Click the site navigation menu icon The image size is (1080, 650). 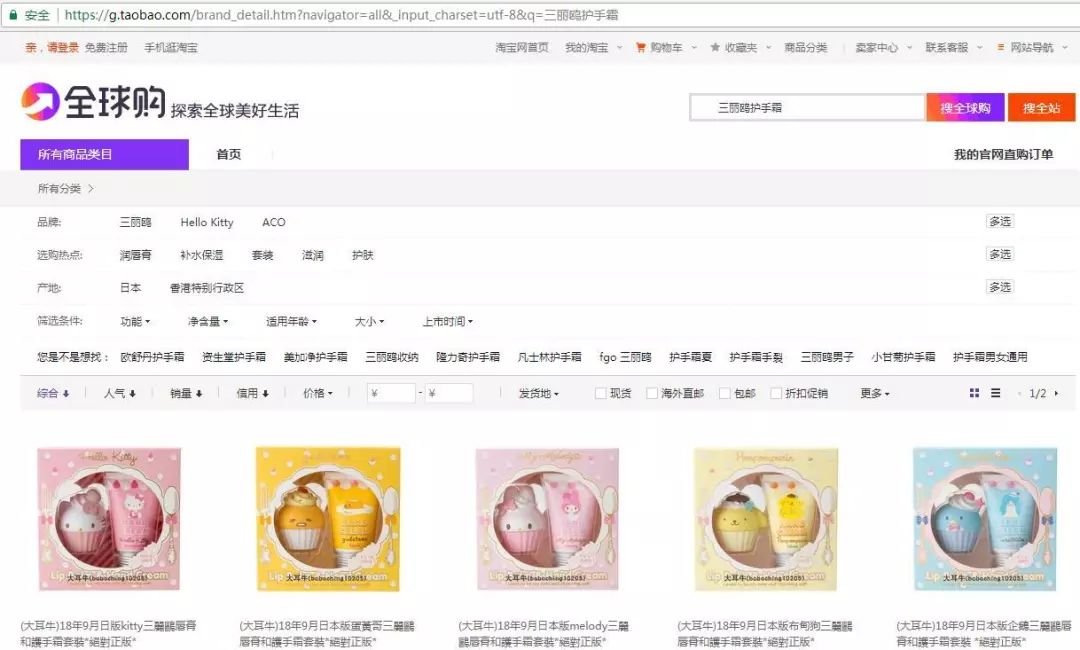pos(1001,48)
